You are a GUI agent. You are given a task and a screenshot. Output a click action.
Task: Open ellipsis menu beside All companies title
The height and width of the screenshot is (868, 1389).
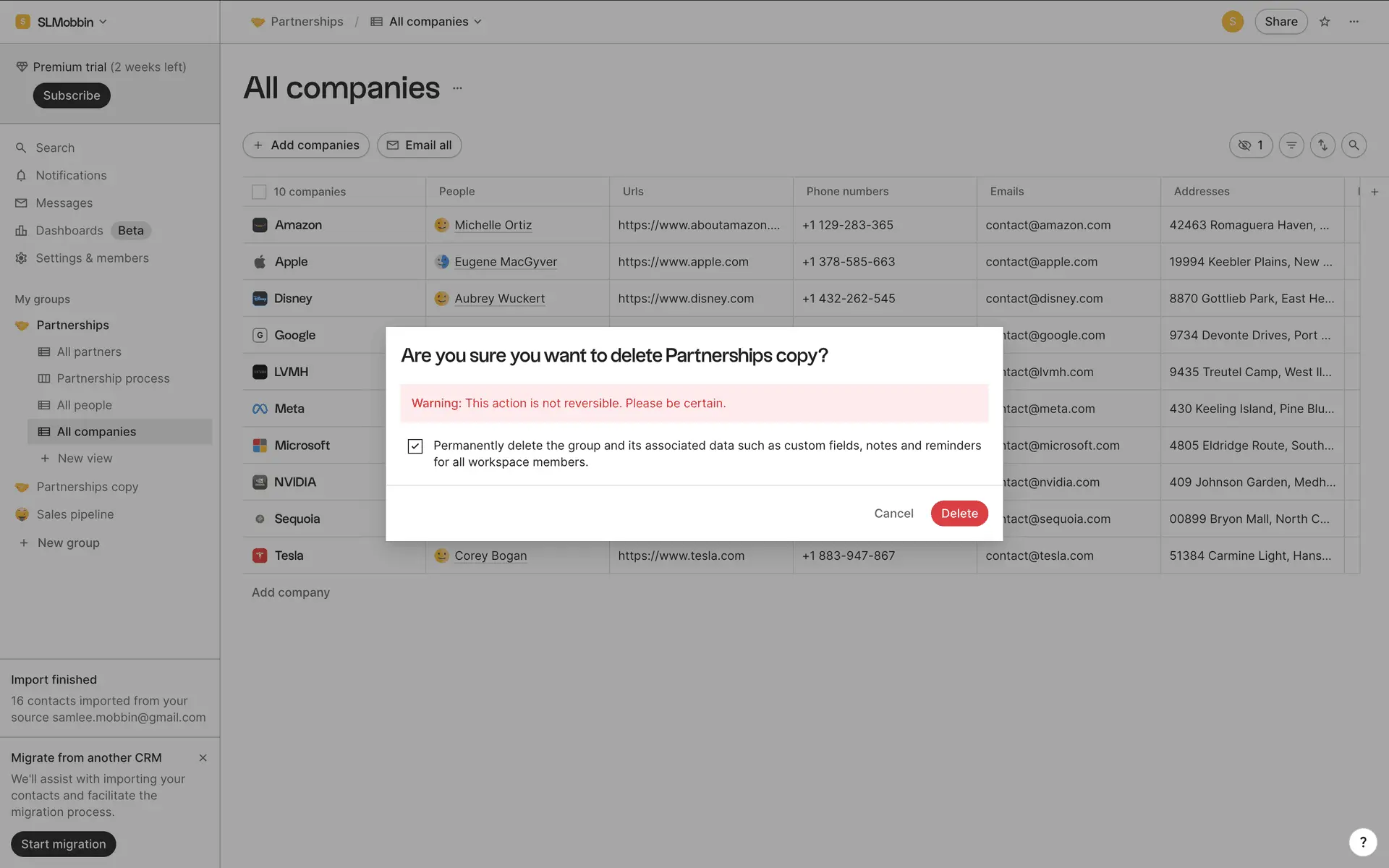pos(457,88)
